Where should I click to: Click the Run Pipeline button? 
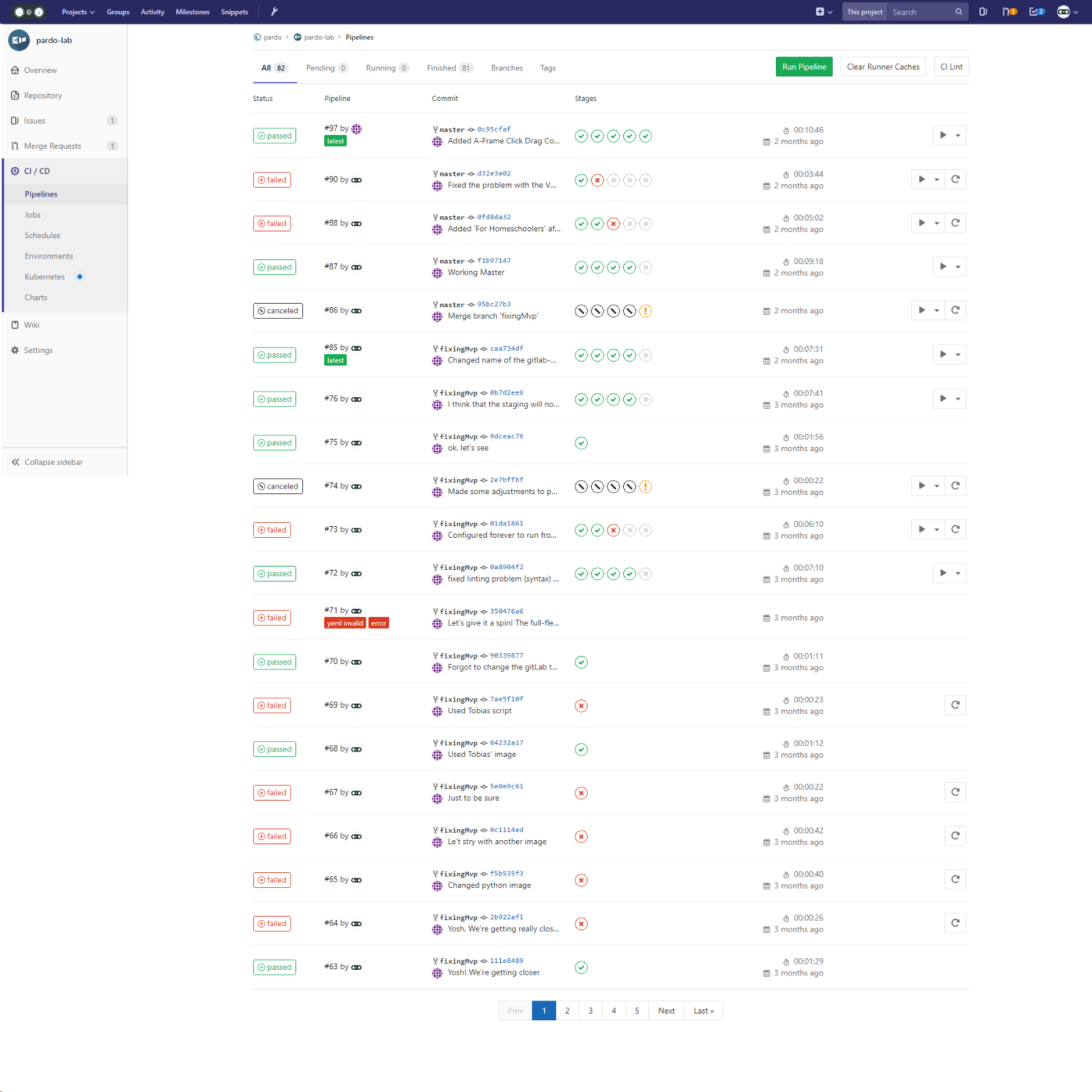tap(804, 67)
